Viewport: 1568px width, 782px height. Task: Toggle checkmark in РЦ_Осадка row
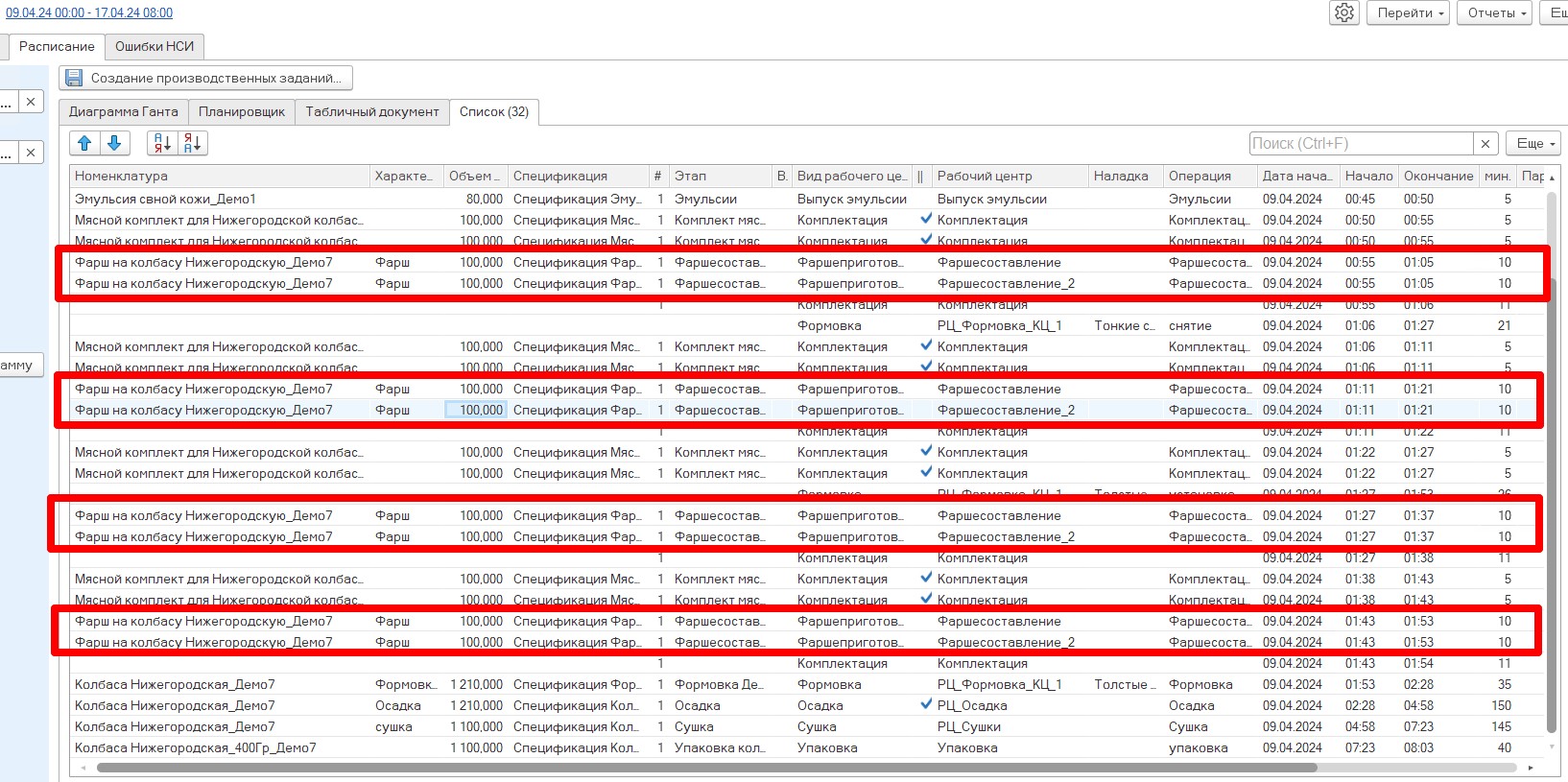tap(926, 704)
